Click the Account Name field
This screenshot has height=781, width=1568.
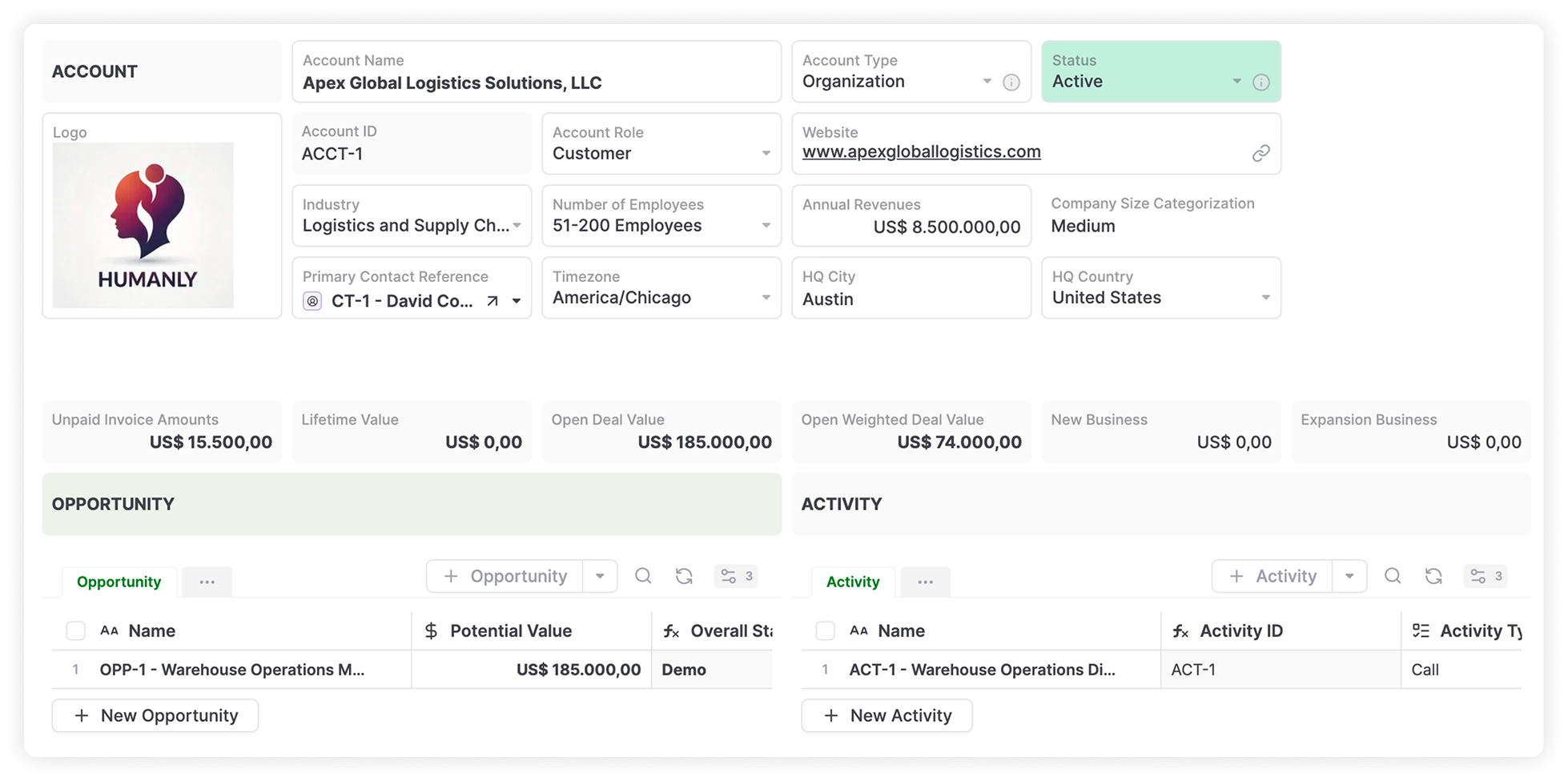click(x=537, y=72)
